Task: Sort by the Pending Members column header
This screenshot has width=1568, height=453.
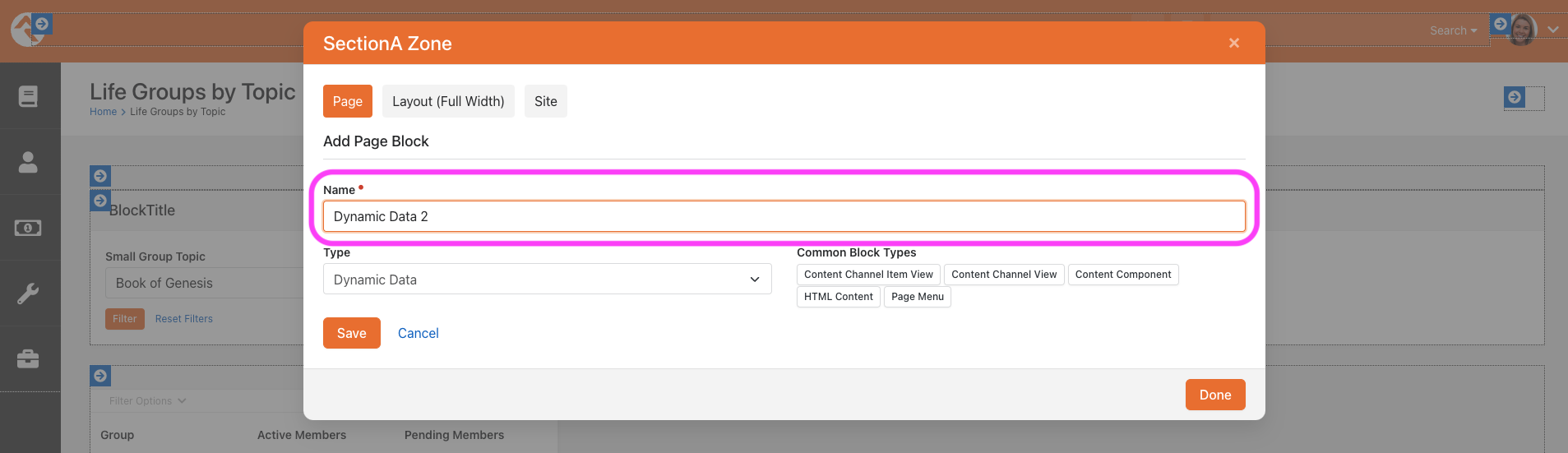Action: (x=454, y=435)
